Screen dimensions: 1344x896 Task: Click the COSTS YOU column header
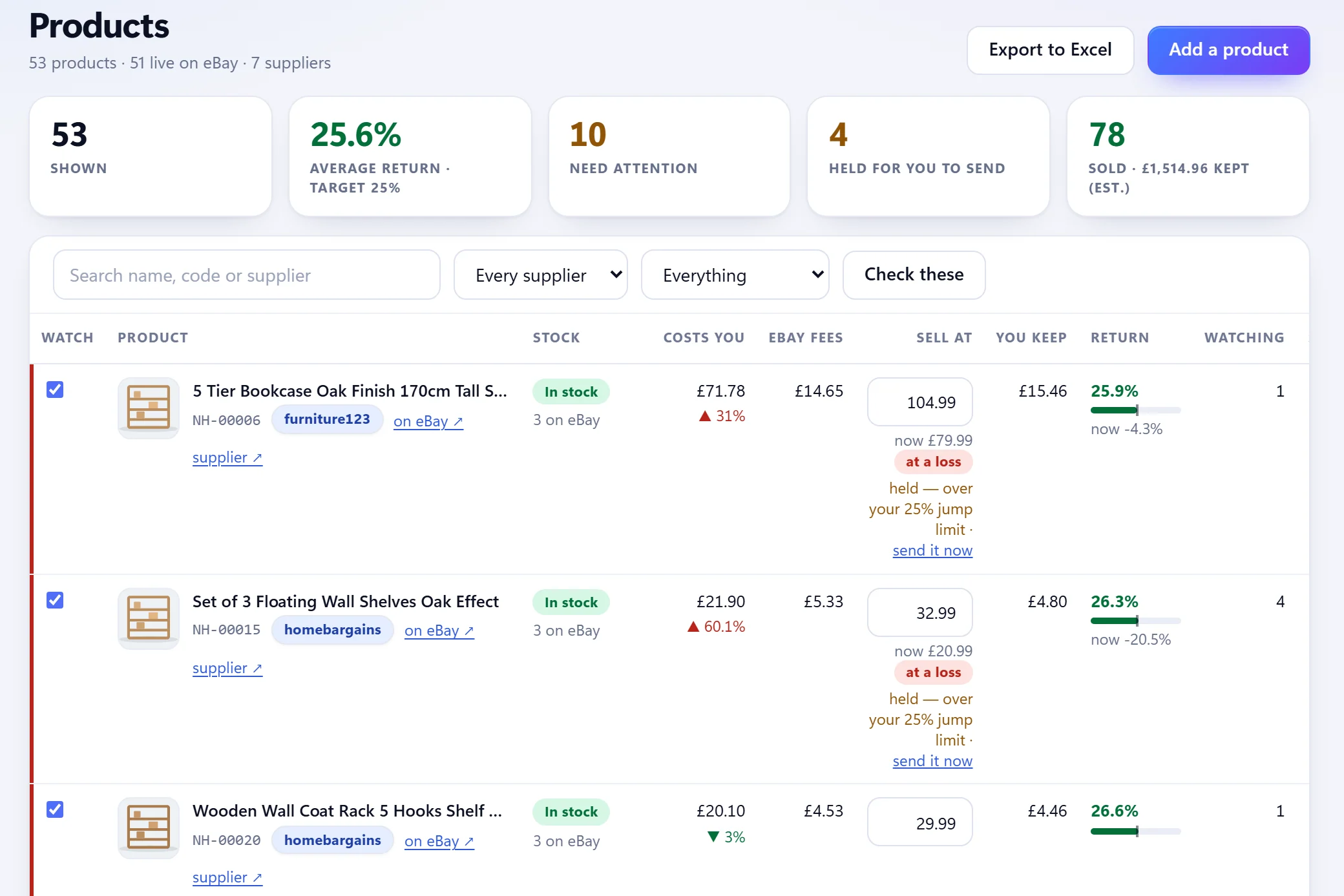tap(704, 338)
